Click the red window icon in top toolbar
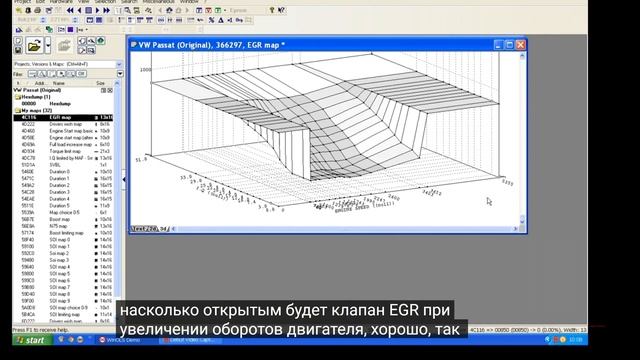Screen dimensions: 640x360 208,10
